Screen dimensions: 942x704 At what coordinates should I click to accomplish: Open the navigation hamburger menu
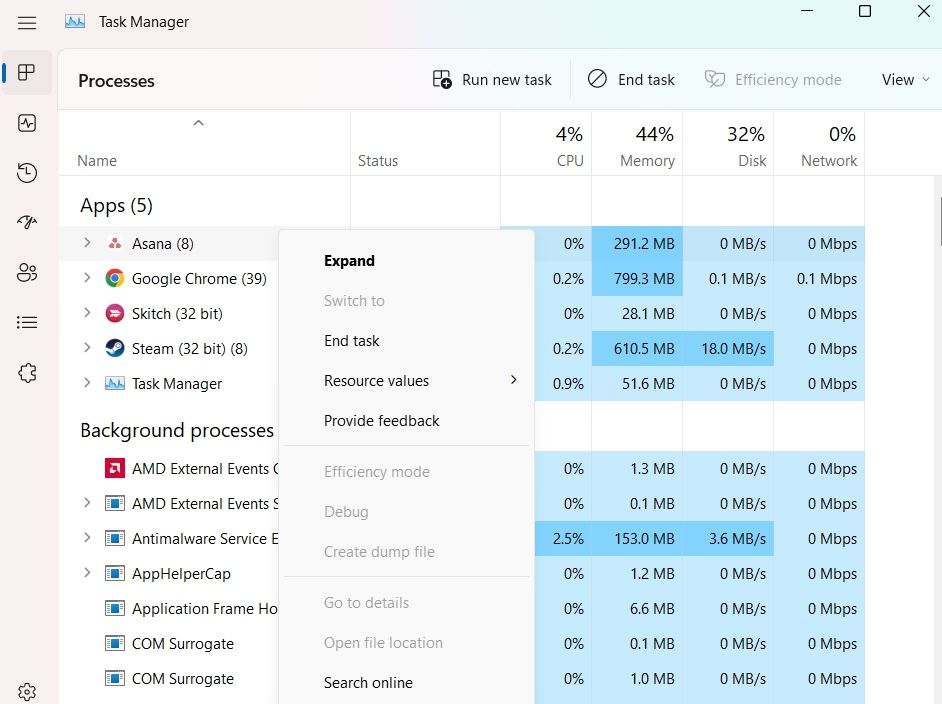coord(27,23)
